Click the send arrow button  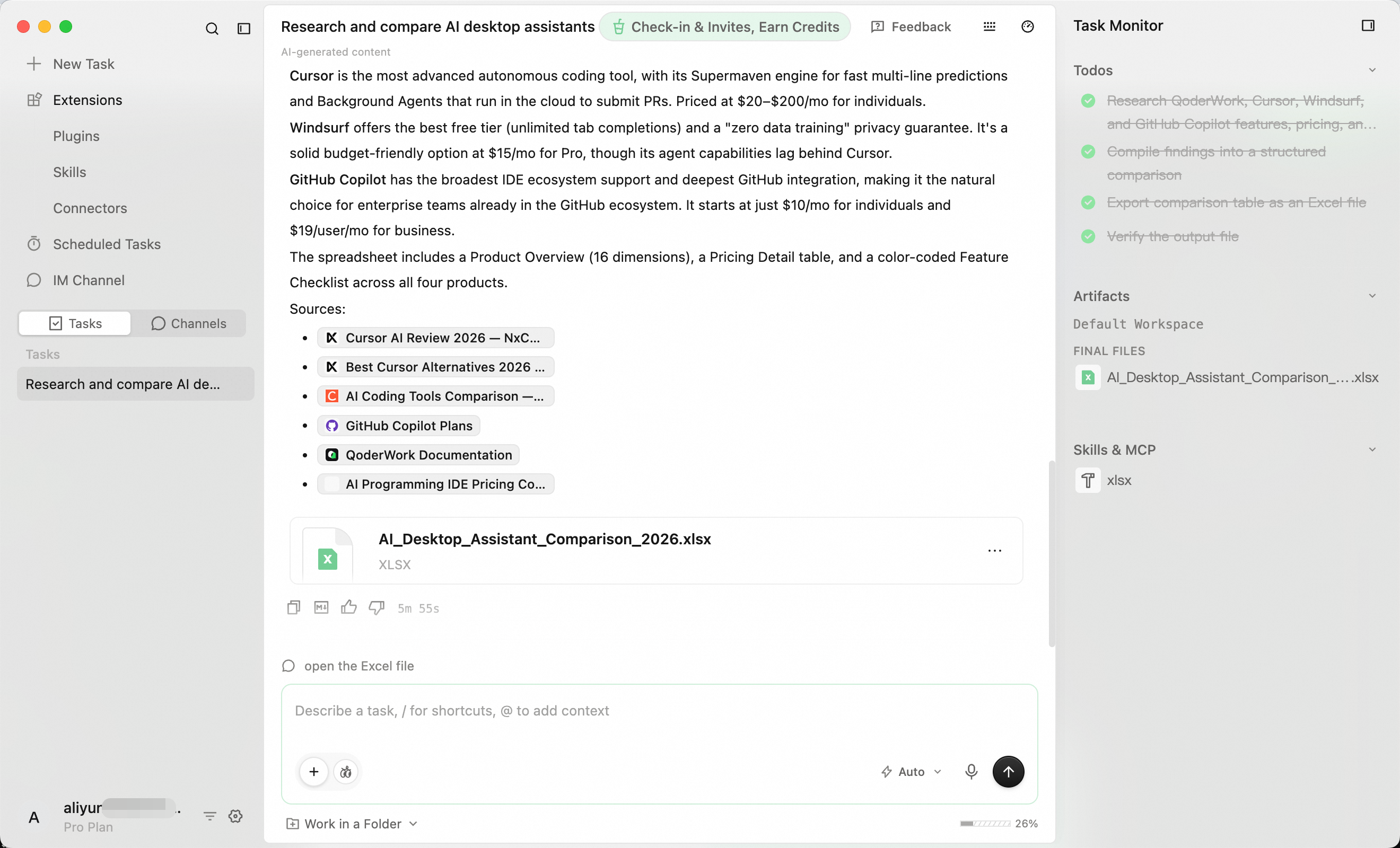(1008, 771)
